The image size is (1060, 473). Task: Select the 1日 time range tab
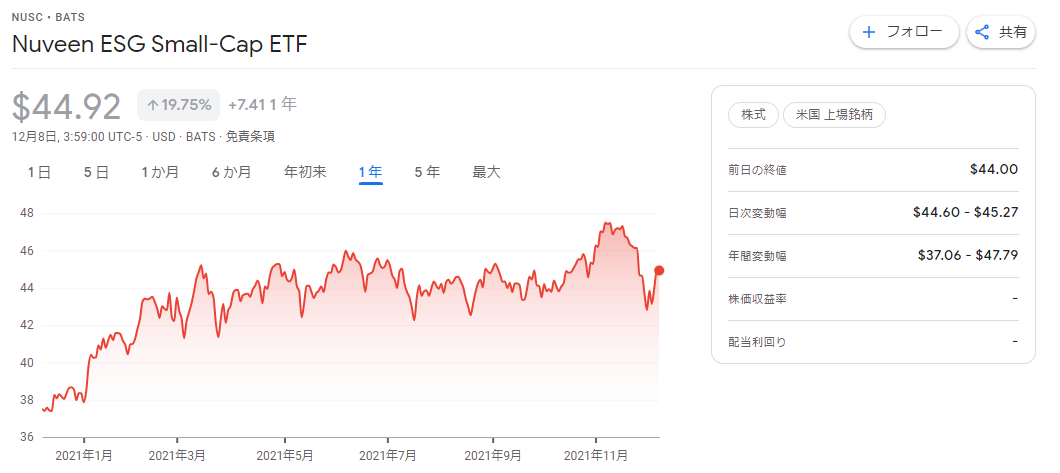point(39,172)
